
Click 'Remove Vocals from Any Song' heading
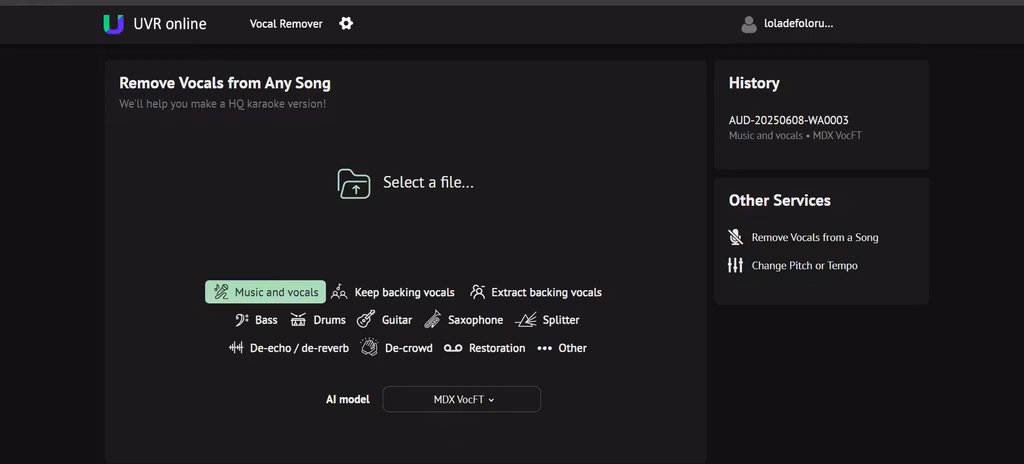coord(225,83)
